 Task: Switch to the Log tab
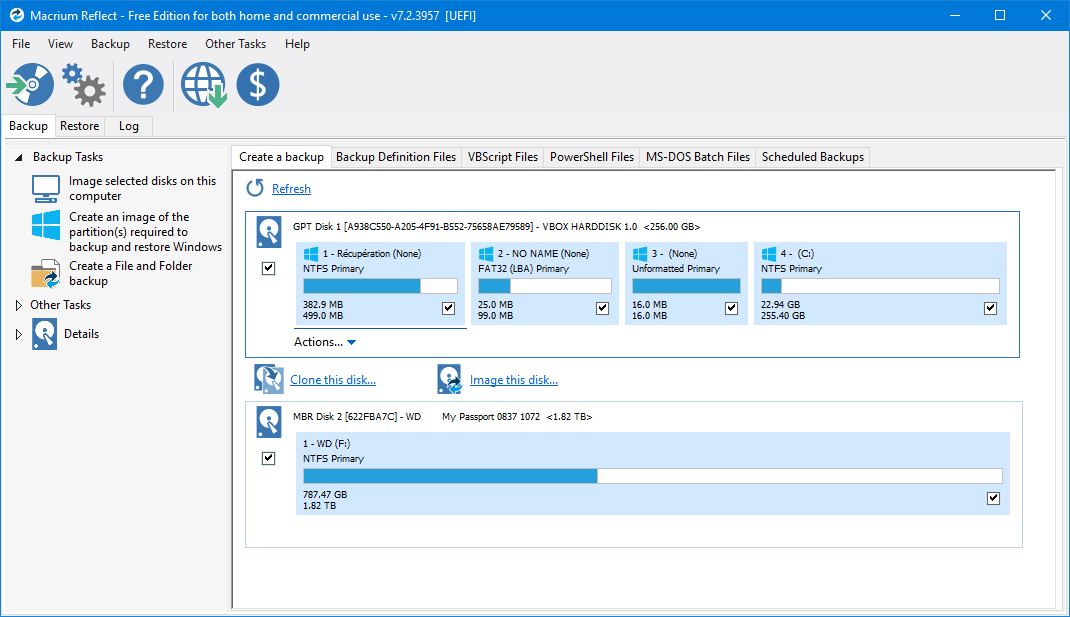tap(128, 126)
